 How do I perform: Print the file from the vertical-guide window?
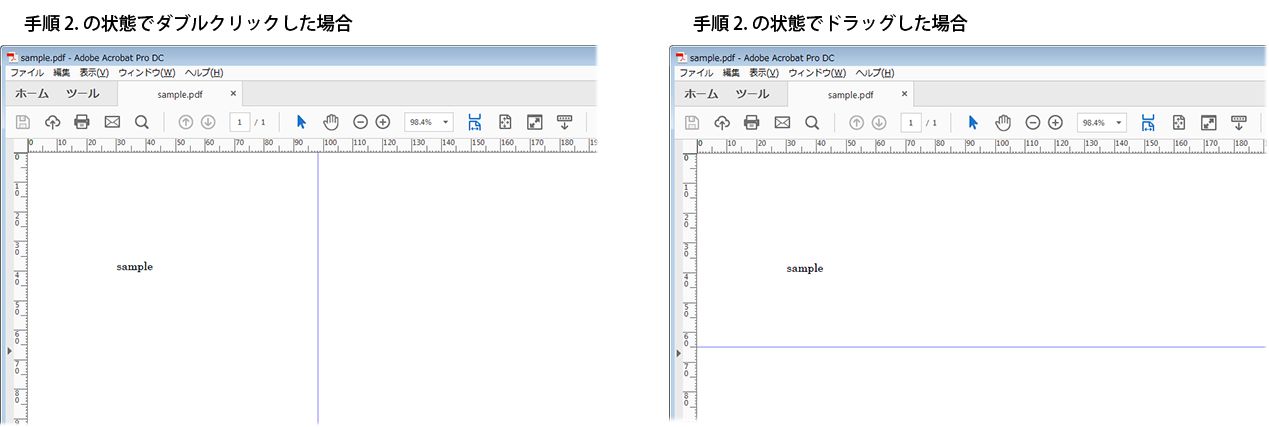(x=82, y=122)
